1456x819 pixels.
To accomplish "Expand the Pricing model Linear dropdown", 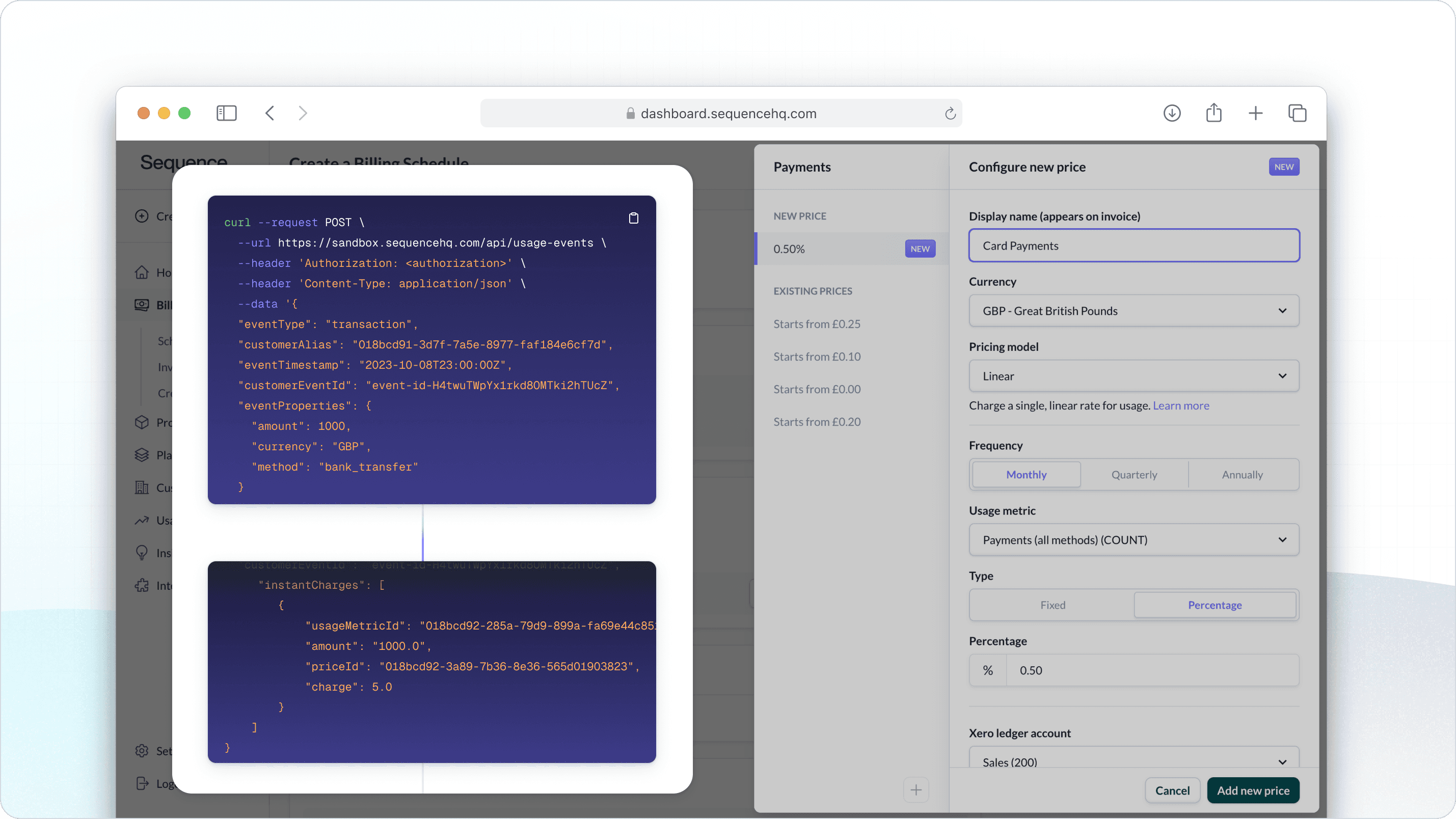I will 1134,376.
